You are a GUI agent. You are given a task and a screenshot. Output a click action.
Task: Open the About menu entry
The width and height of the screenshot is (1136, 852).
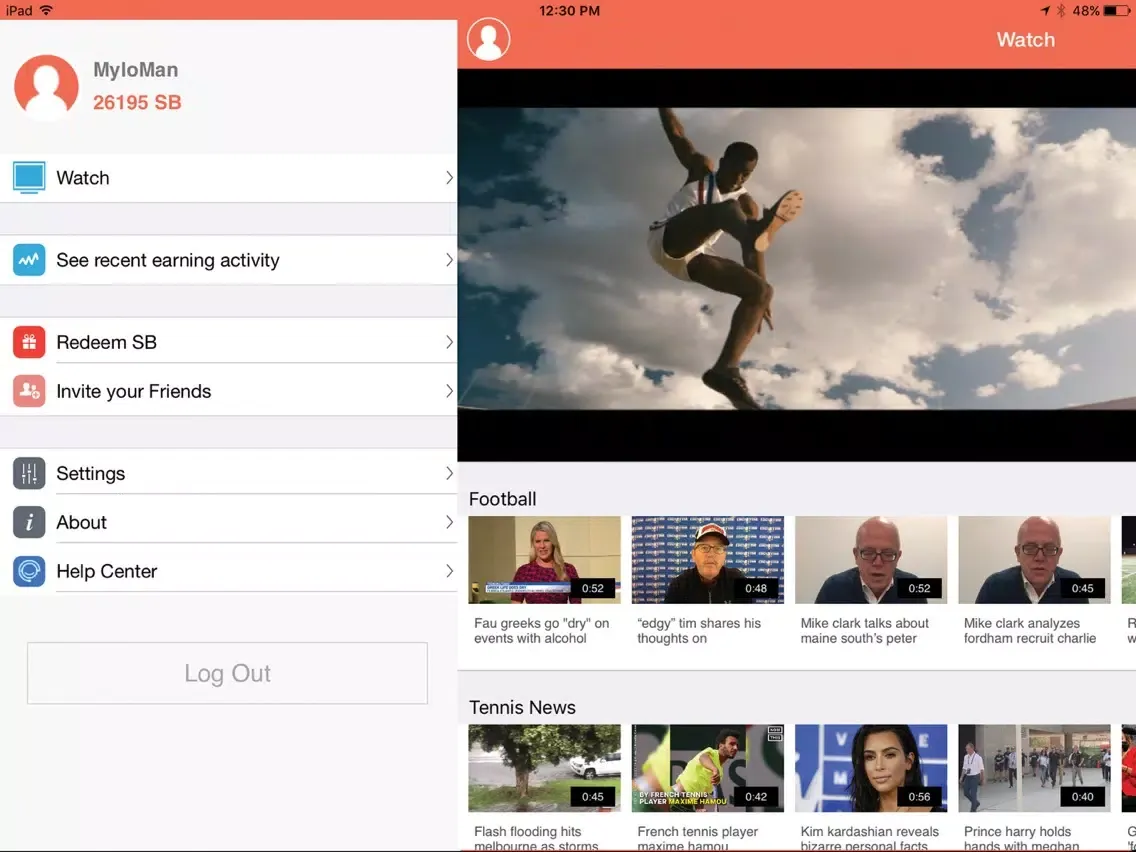pos(228,522)
